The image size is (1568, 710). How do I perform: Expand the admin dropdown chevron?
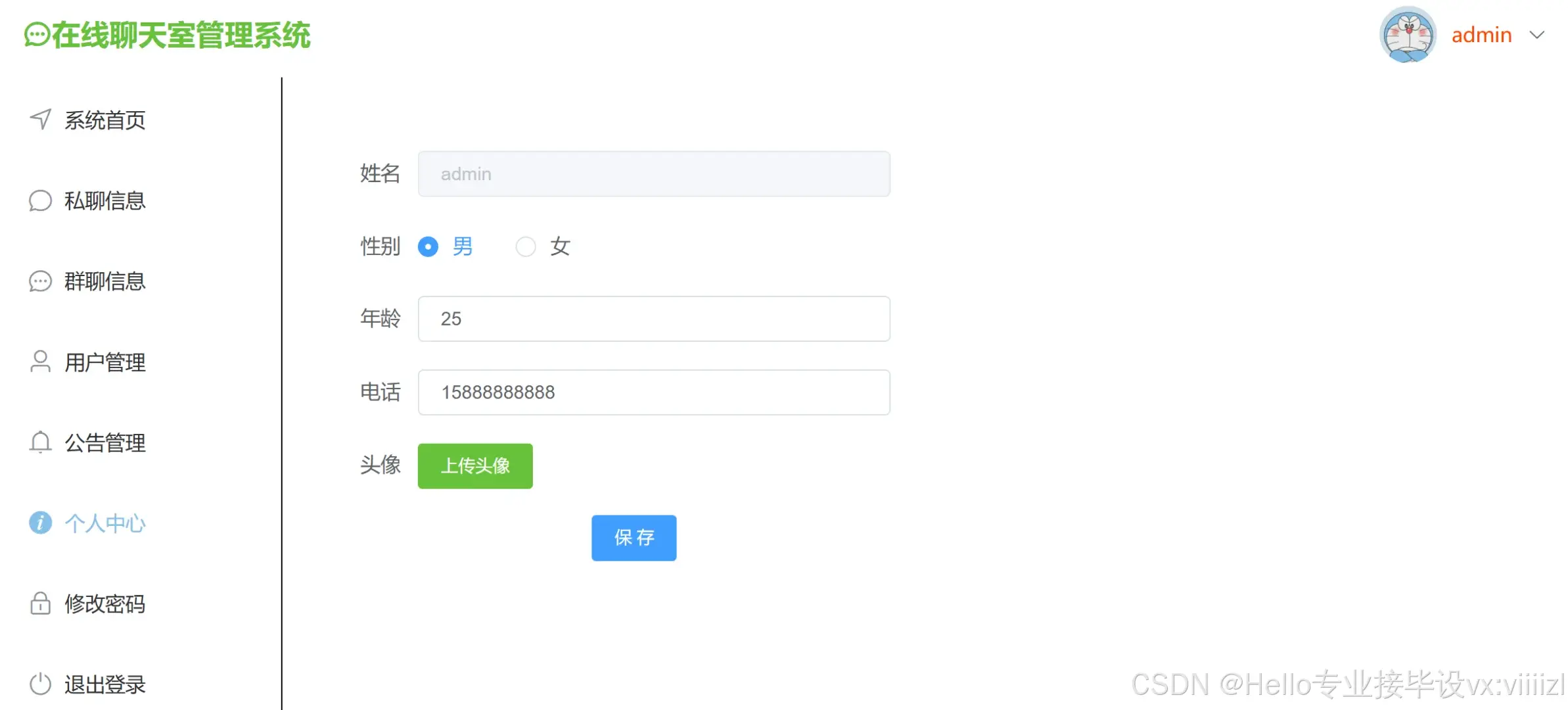pos(1536,35)
